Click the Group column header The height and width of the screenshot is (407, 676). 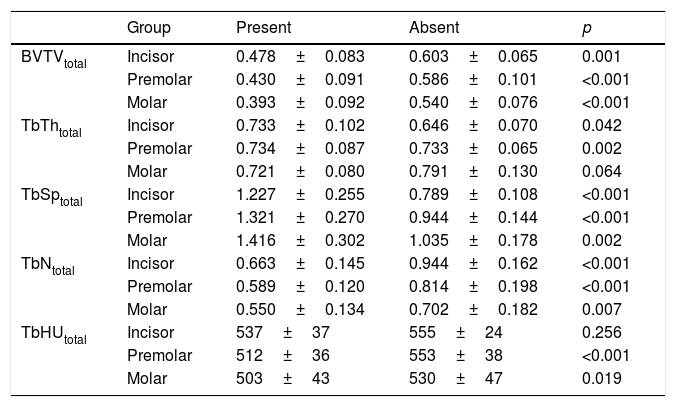148,29
